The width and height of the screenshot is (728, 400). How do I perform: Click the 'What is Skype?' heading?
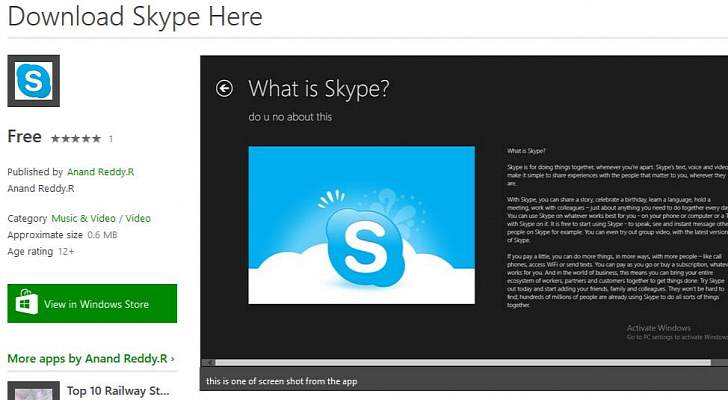click(318, 88)
